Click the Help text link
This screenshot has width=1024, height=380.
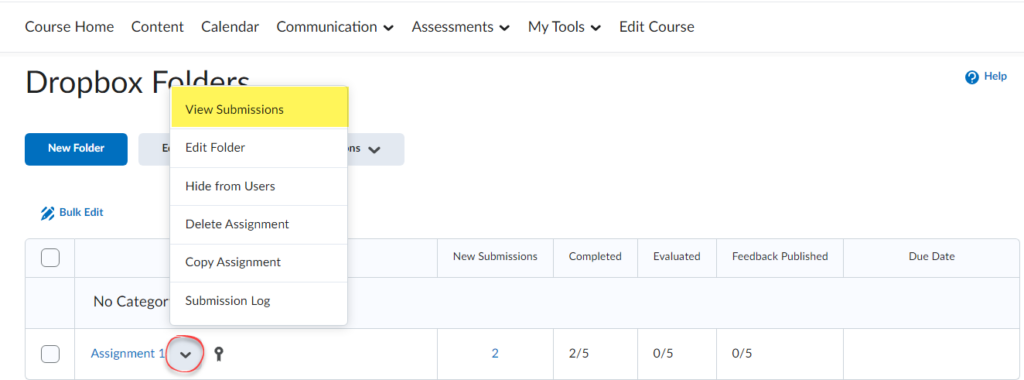point(995,76)
